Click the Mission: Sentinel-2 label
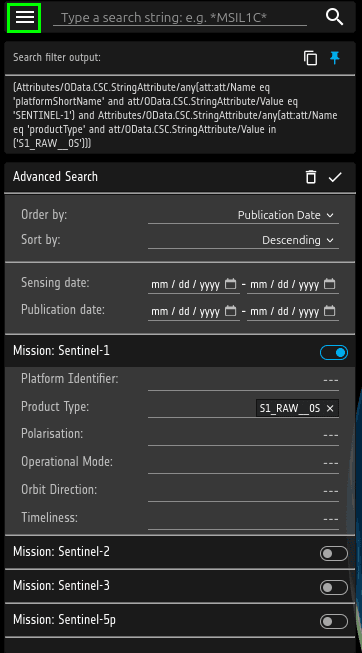 (x=61, y=552)
